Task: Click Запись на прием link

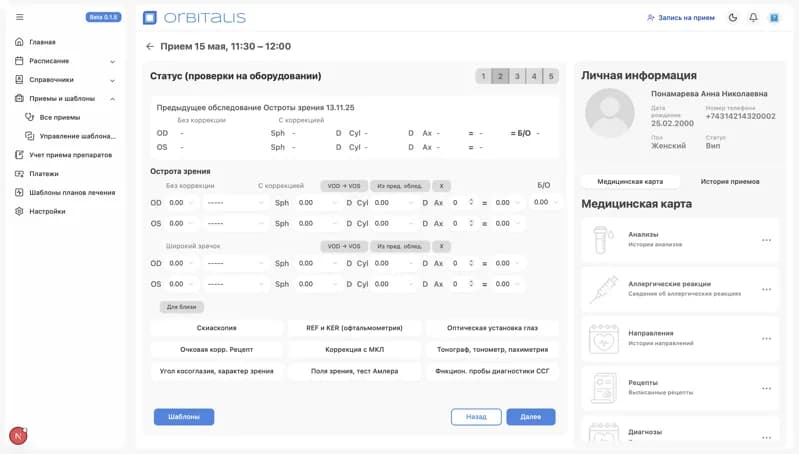Action: tap(681, 18)
